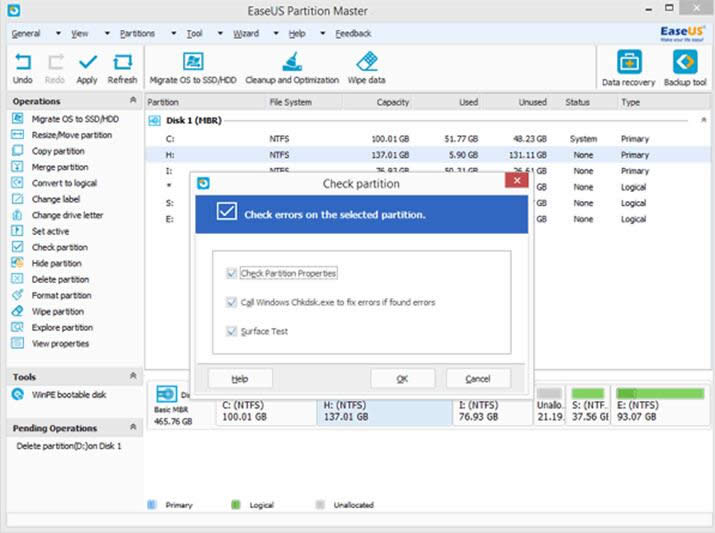Open Migrate OS to SSD/HDD tool
Screen dimensions: 715x533
click(x=192, y=62)
